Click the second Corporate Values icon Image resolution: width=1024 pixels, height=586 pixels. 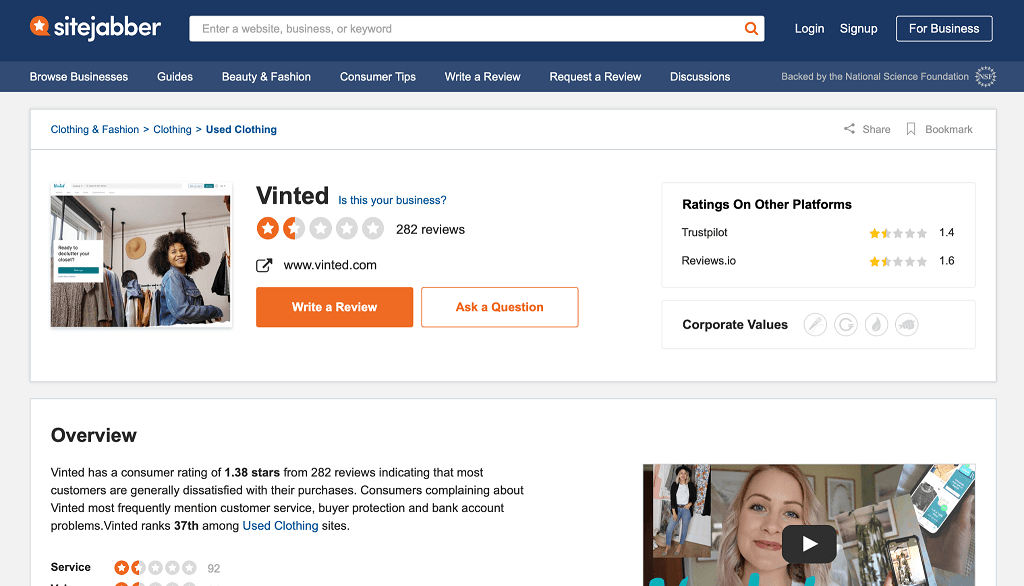click(846, 325)
